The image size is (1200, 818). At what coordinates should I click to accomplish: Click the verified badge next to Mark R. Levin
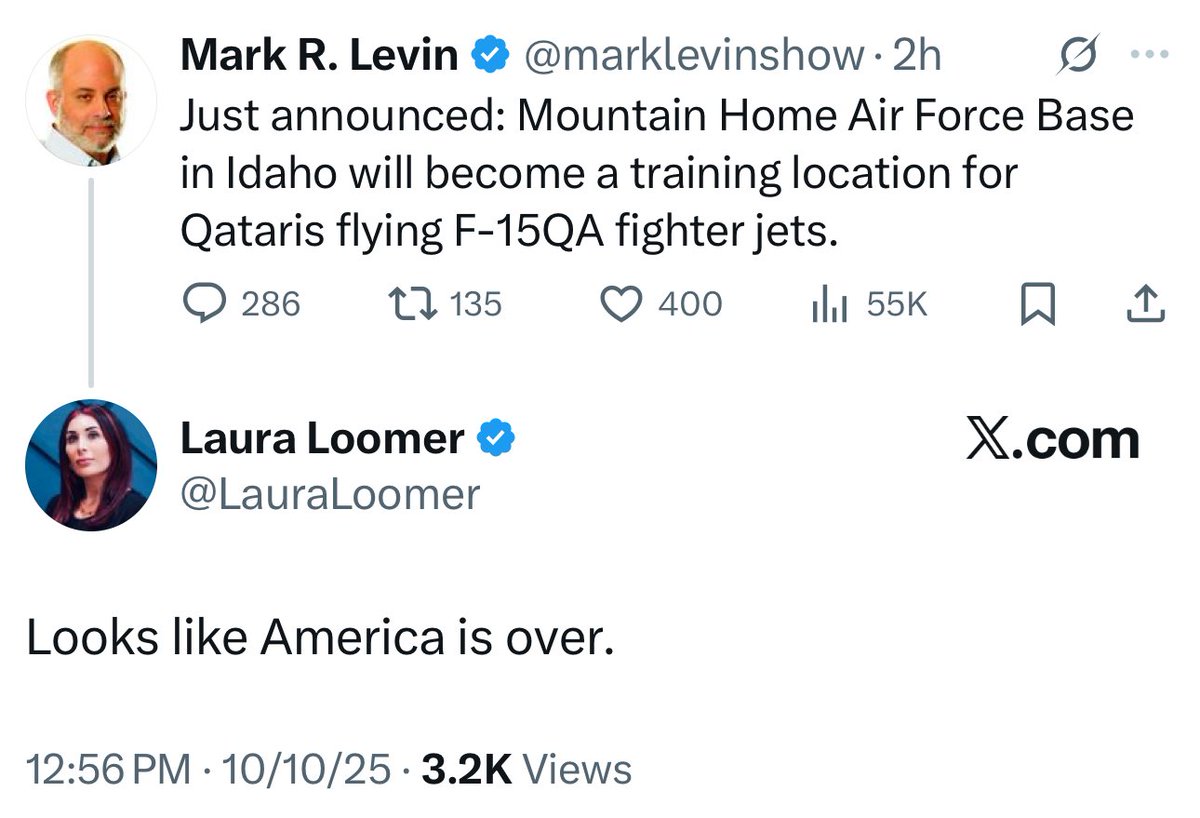[489, 57]
